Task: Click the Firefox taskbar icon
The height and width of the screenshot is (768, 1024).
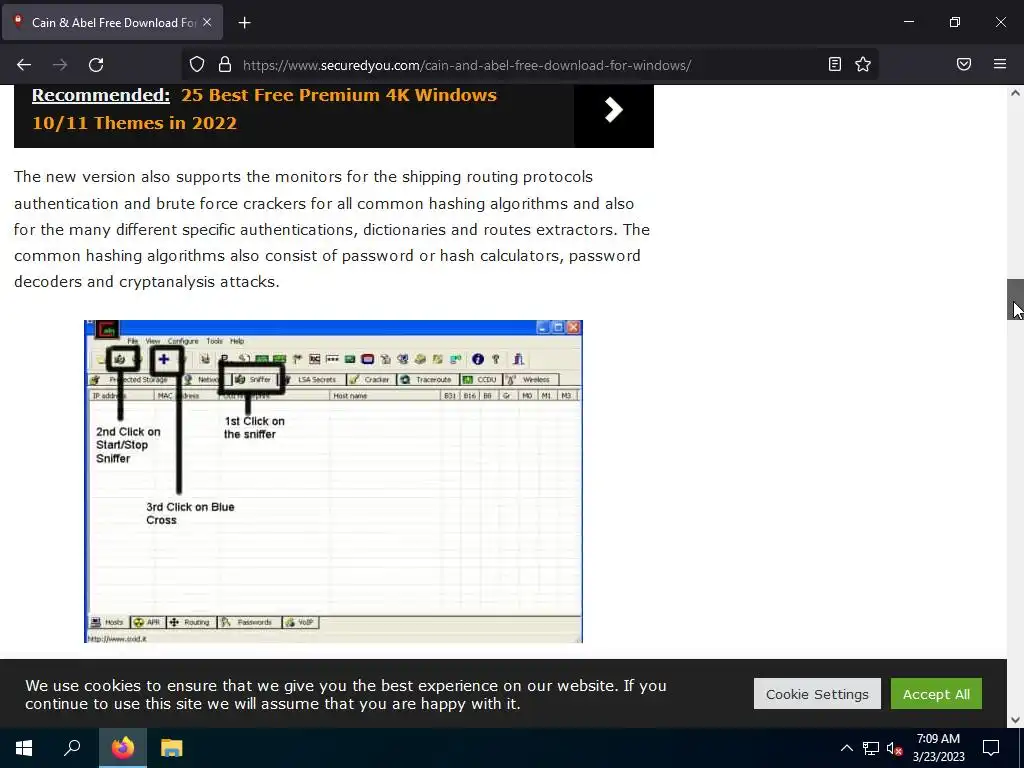Action: pyautogui.click(x=123, y=748)
